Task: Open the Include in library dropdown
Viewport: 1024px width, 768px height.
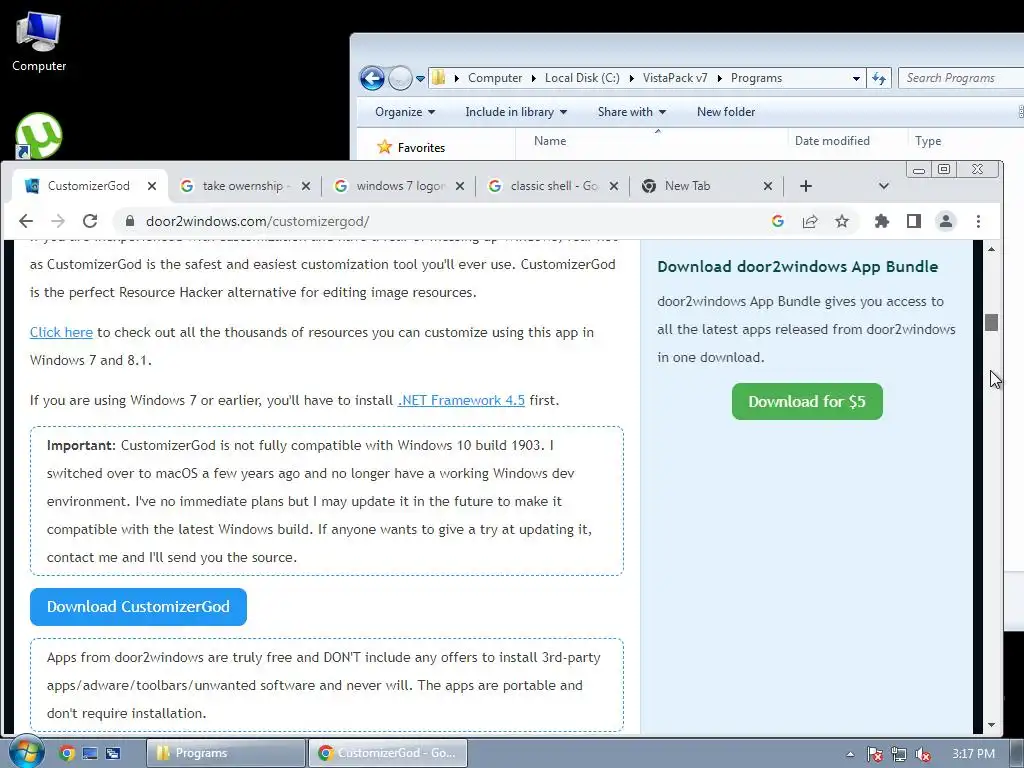Action: (x=516, y=112)
